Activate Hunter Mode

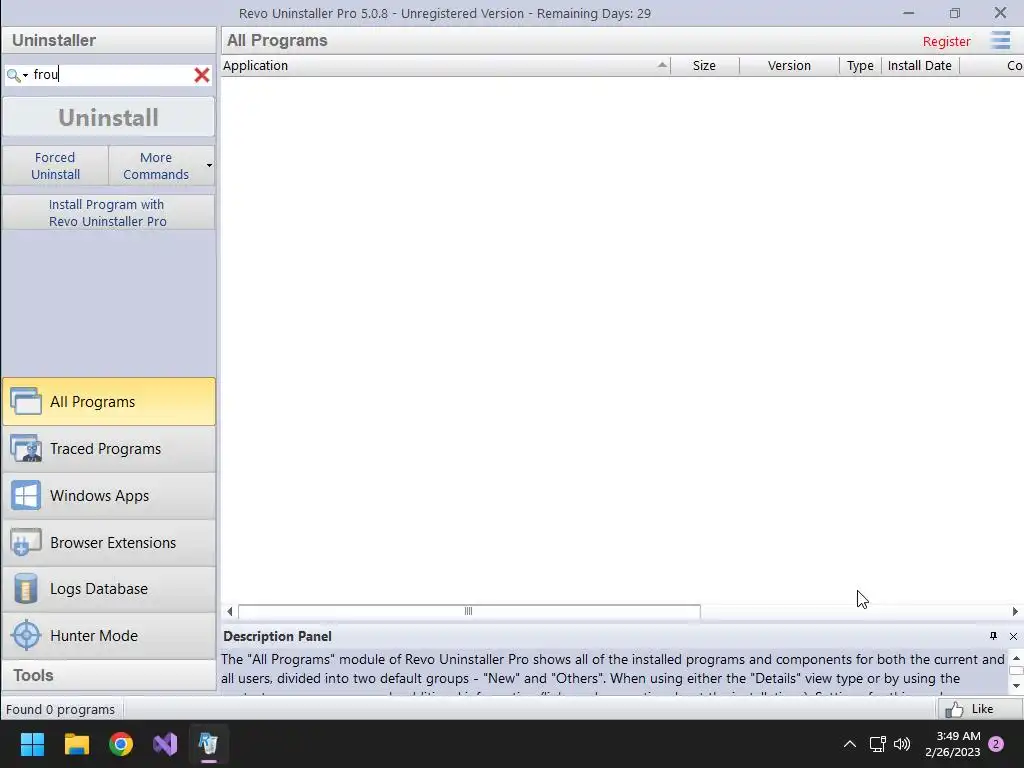pyautogui.click(x=108, y=635)
